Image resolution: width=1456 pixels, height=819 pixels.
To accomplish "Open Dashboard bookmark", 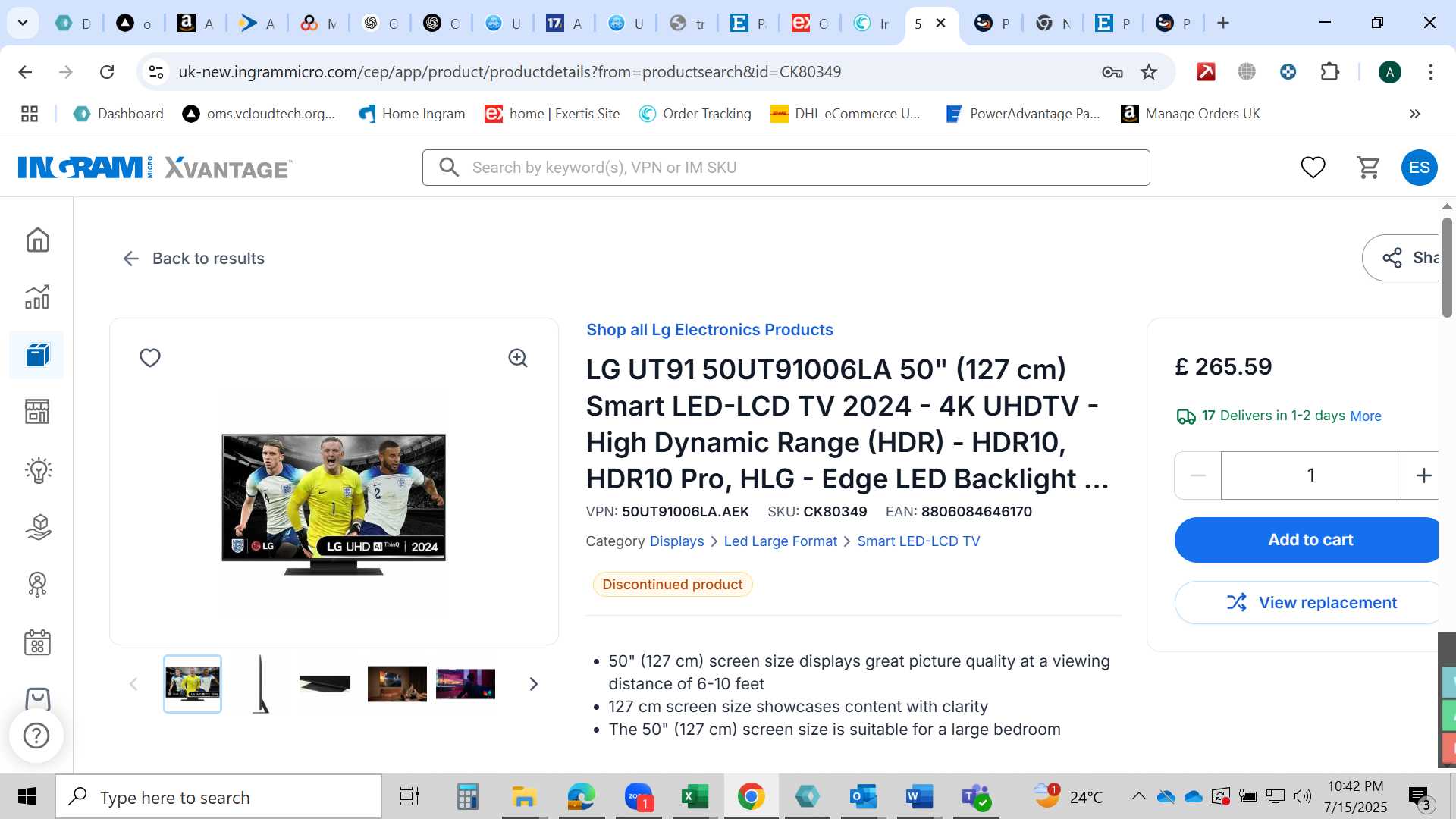I will click(118, 114).
